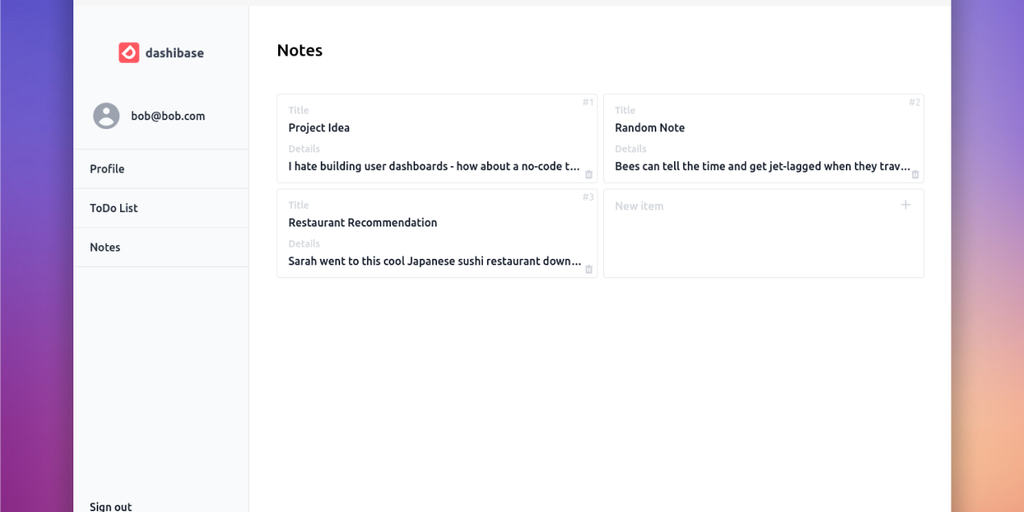Screen dimensions: 1024x512
Task: Click the plus icon to add note
Action: pos(906,205)
